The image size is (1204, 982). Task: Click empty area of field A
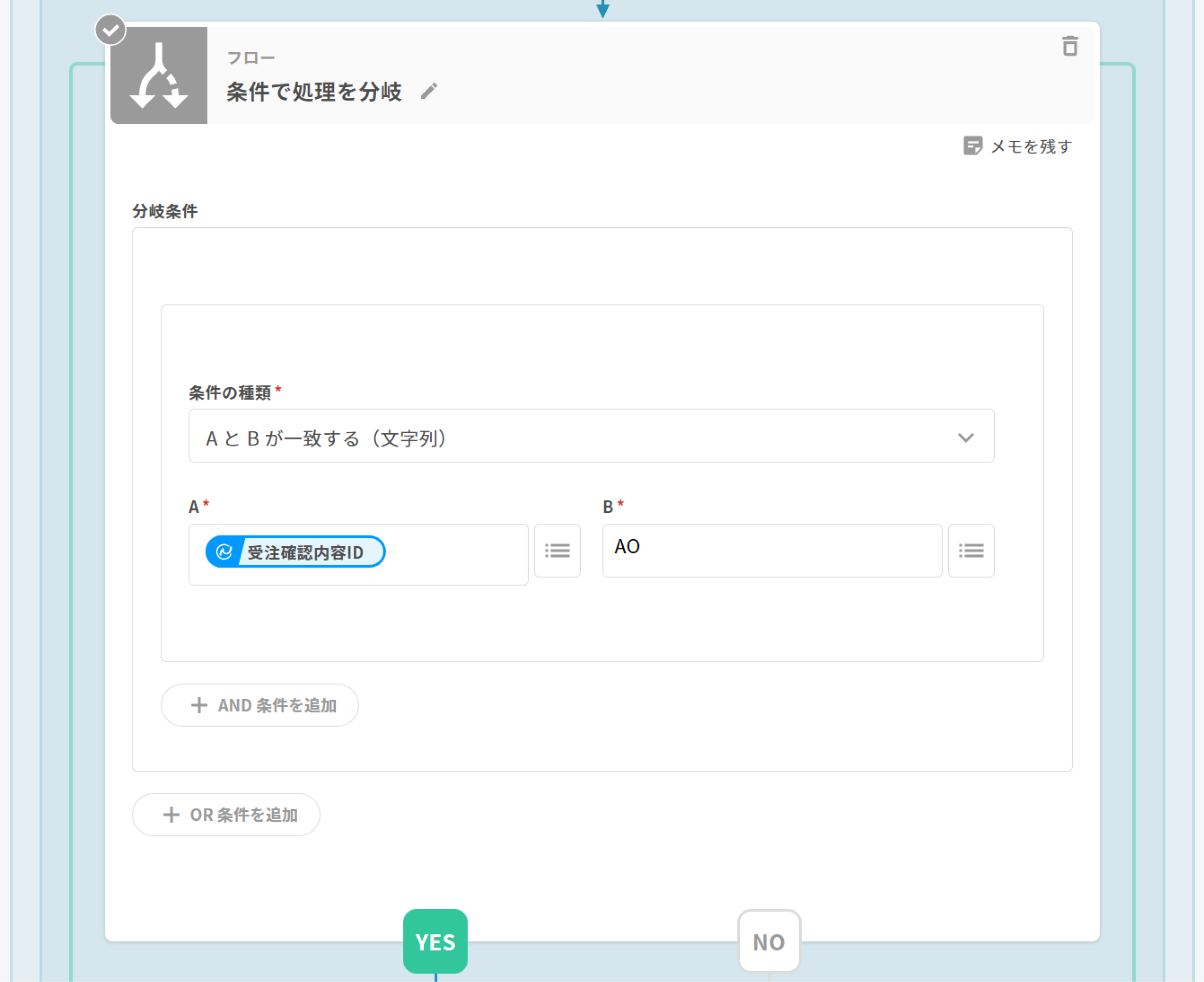coord(458,554)
